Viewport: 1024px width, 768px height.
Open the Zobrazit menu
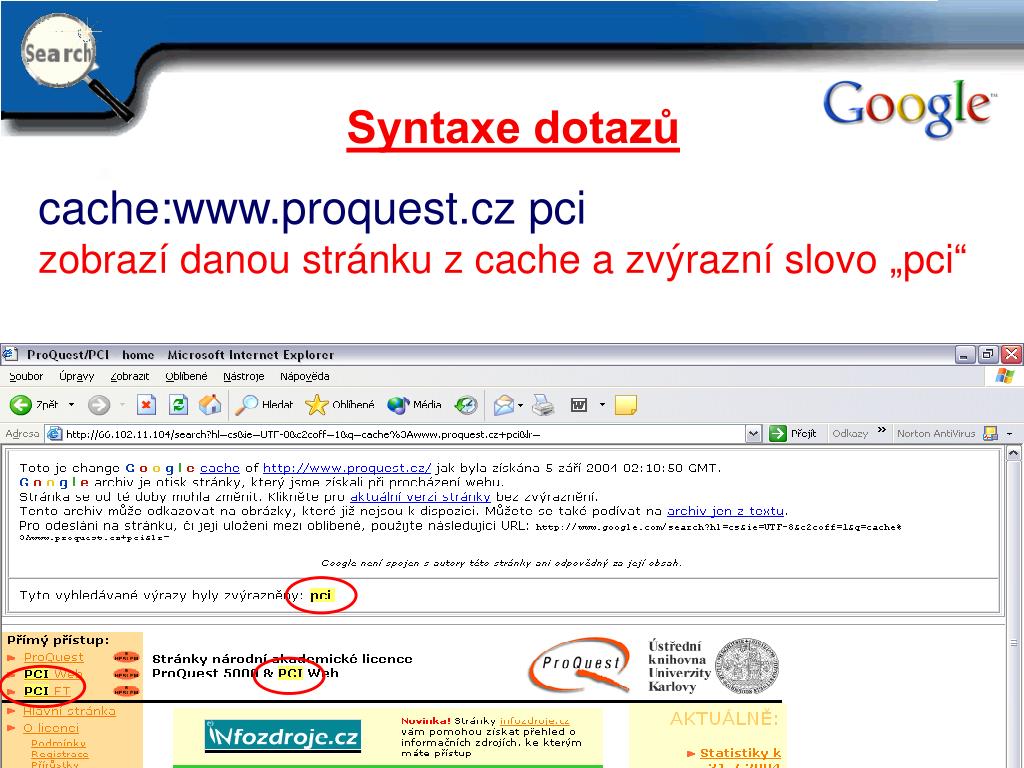click(x=129, y=376)
